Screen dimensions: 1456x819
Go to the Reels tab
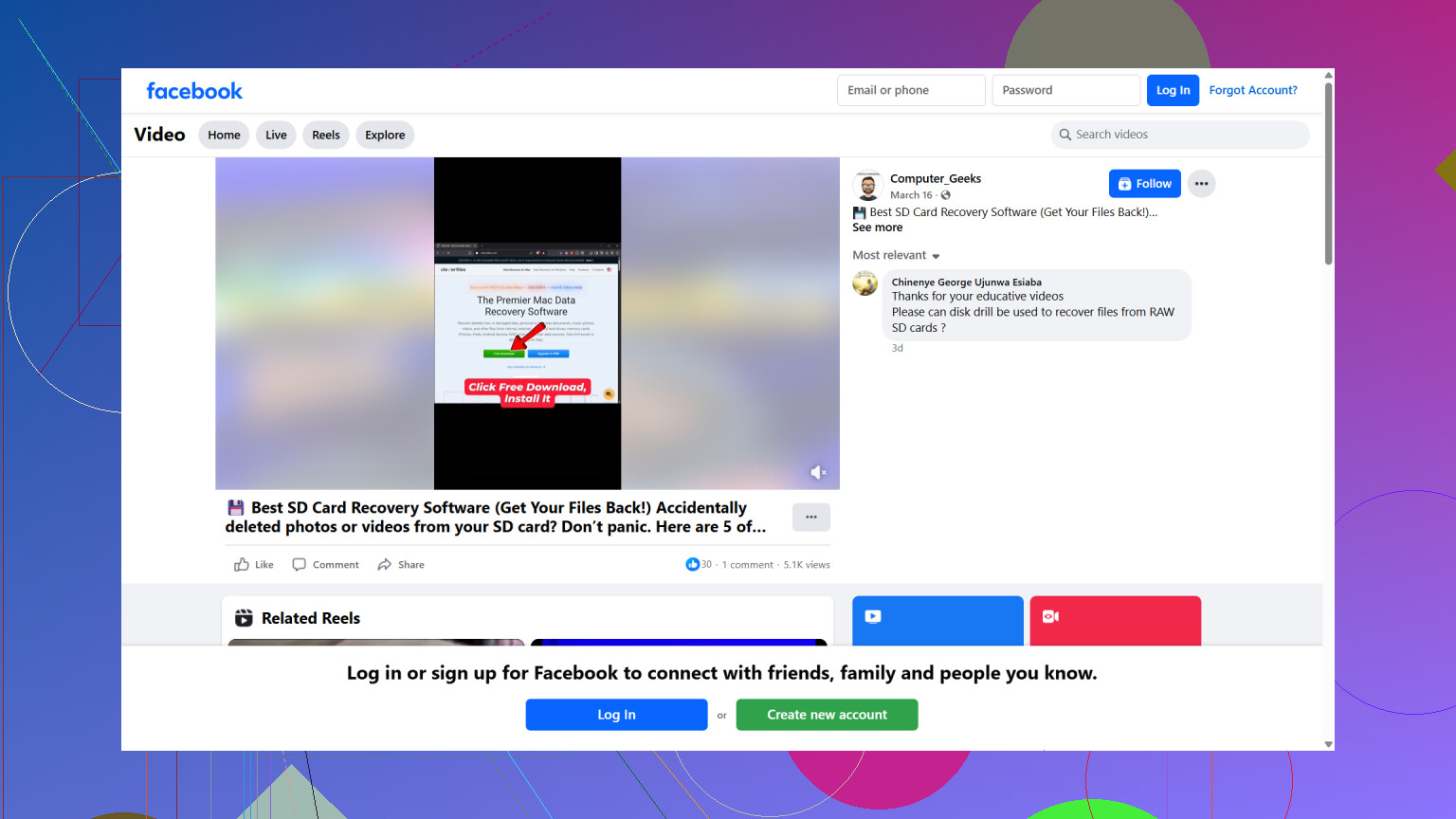(326, 135)
